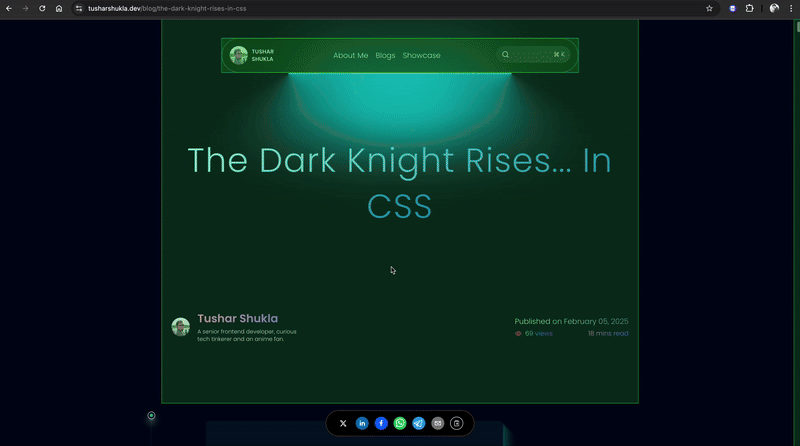Open the browser home page icon

(x=59, y=9)
